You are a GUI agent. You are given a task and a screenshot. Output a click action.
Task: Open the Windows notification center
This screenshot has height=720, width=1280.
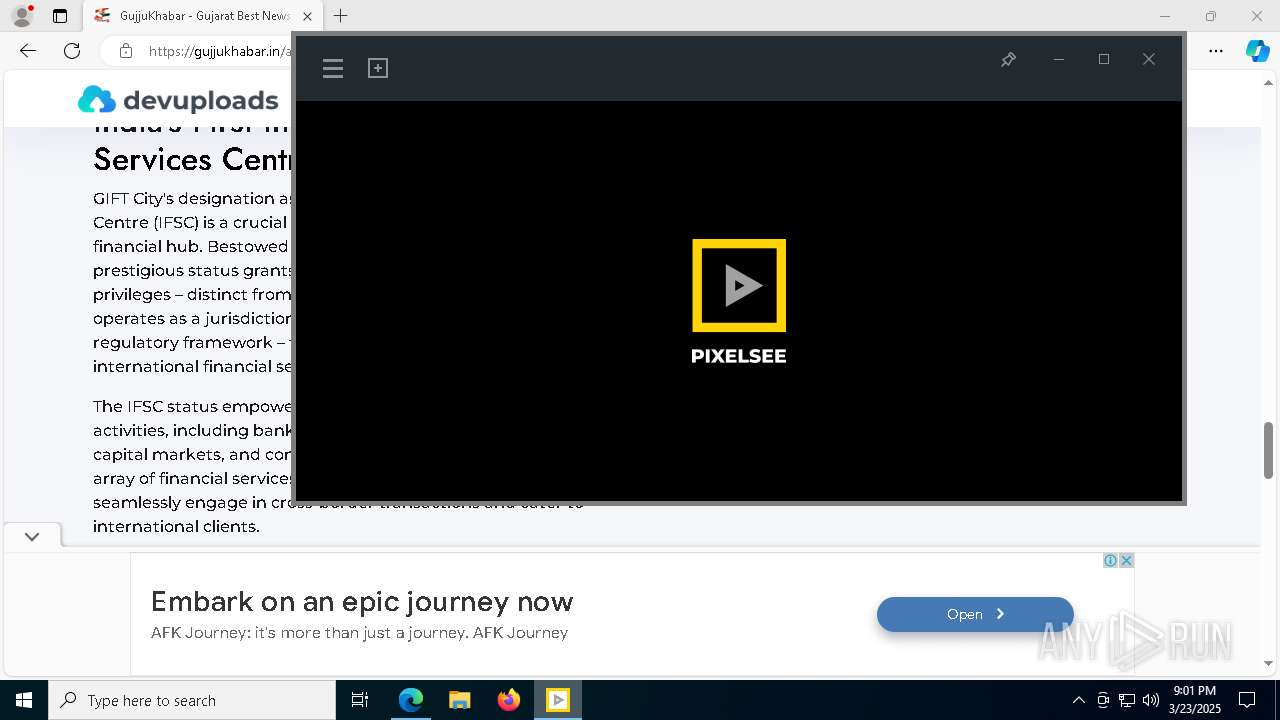coord(1247,700)
